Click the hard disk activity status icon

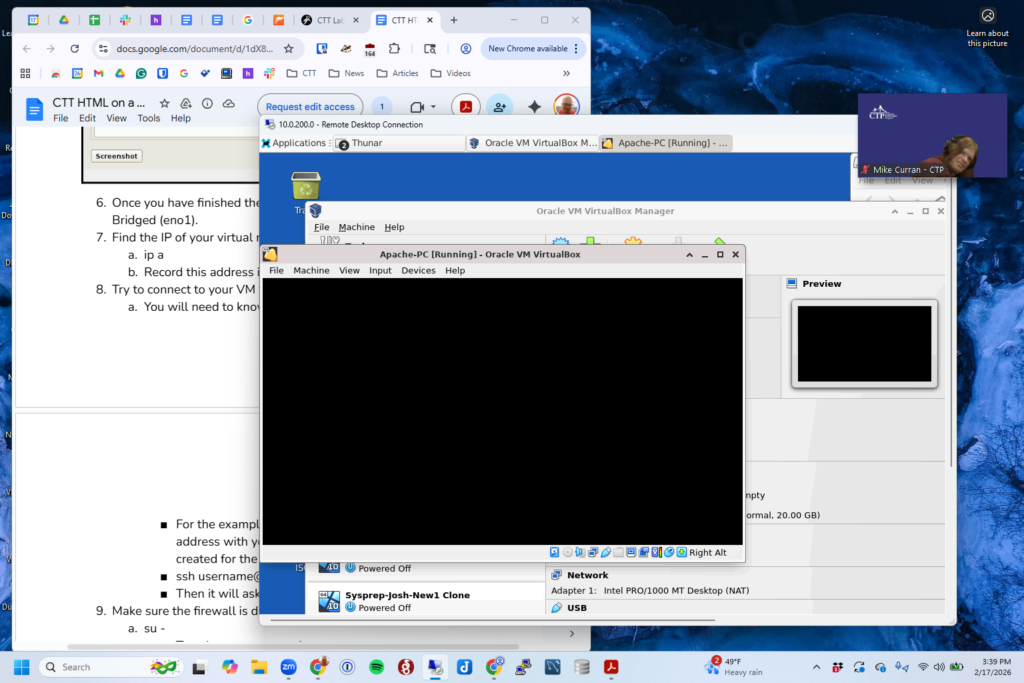click(555, 552)
